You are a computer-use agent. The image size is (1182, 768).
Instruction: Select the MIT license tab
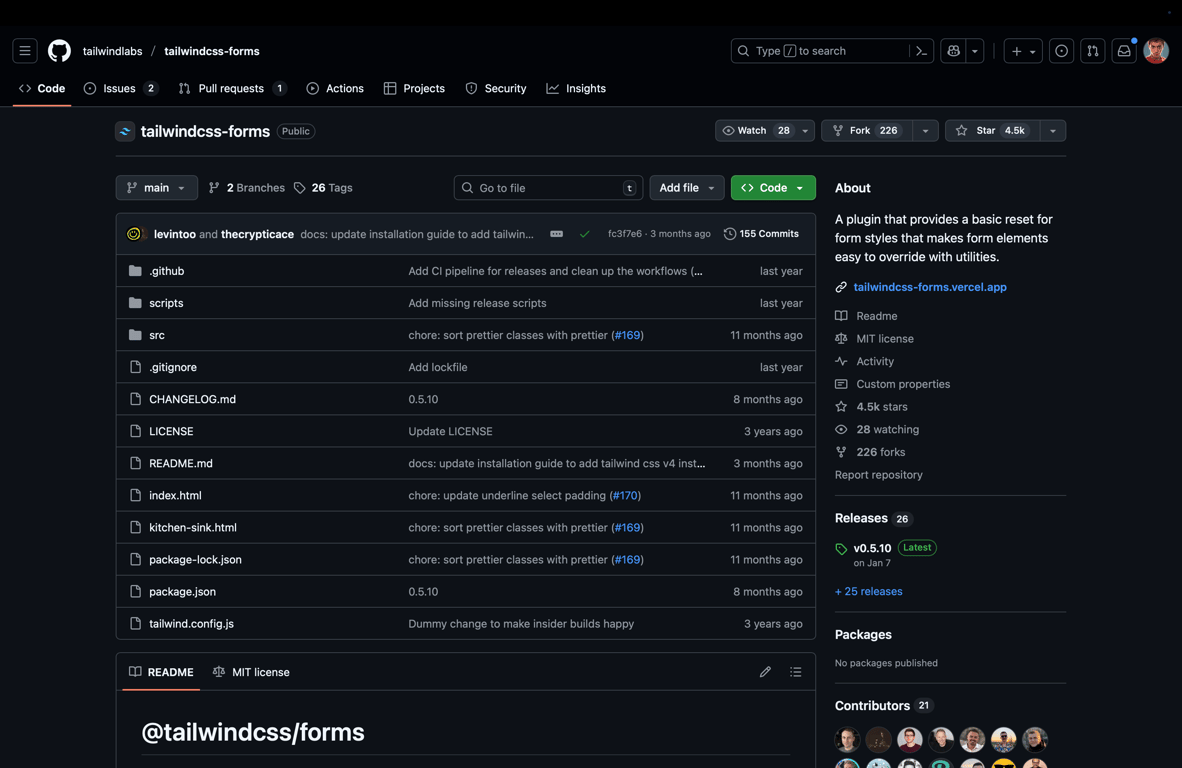[x=251, y=672]
